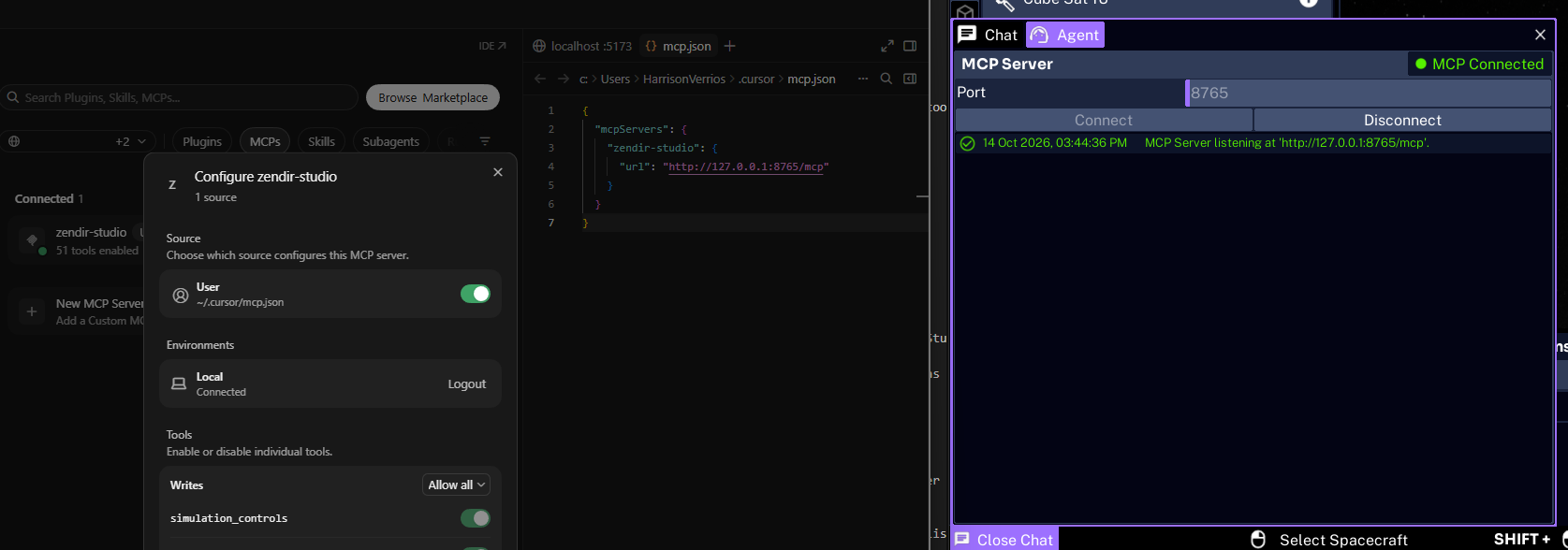Click the green check icon on the MCP log entry
The height and width of the screenshot is (550, 1568).
[x=967, y=143]
